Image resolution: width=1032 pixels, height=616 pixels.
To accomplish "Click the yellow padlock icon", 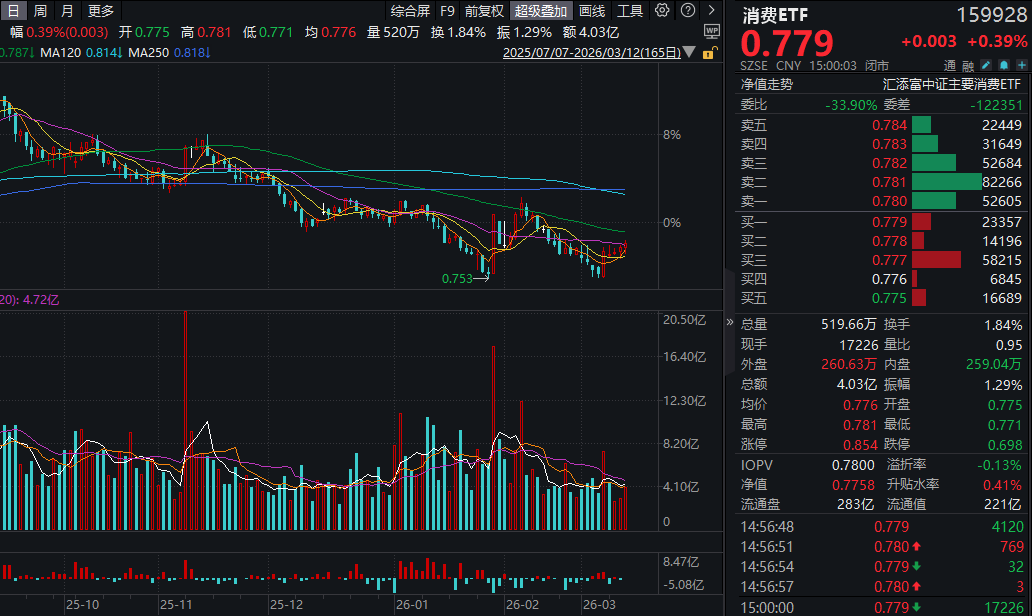I will point(709,52).
